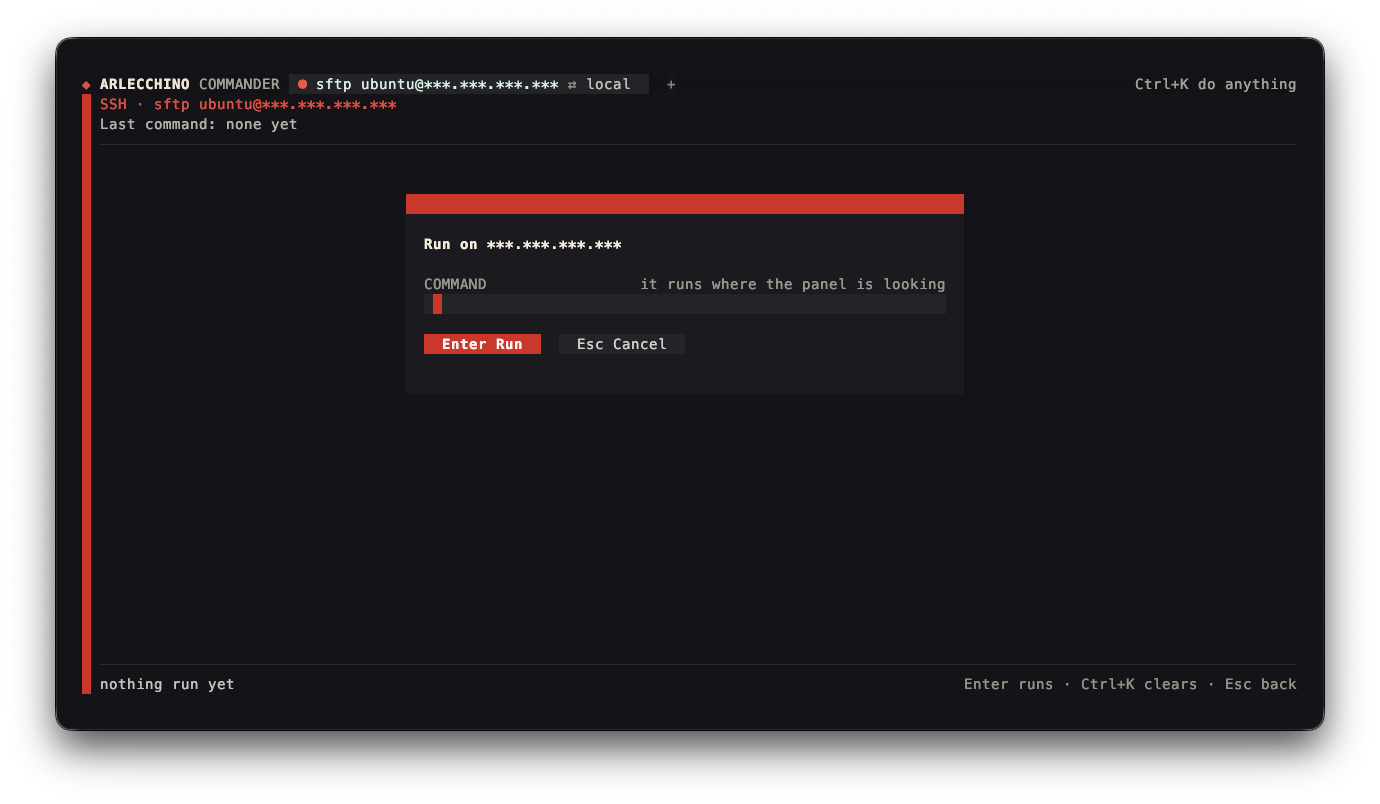
Task: Click the SSH sftp ubuntu connection line
Action: pos(248,105)
